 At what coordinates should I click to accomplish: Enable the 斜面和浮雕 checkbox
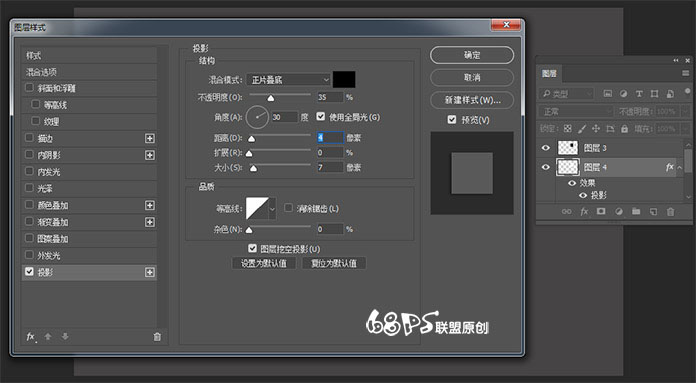(29, 87)
